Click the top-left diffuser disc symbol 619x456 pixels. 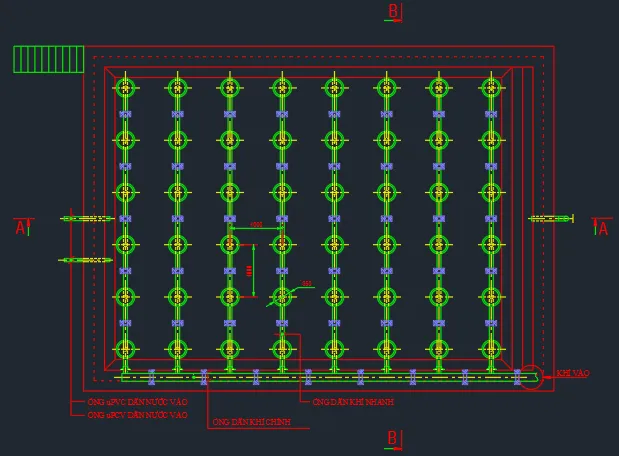[x=124, y=87]
